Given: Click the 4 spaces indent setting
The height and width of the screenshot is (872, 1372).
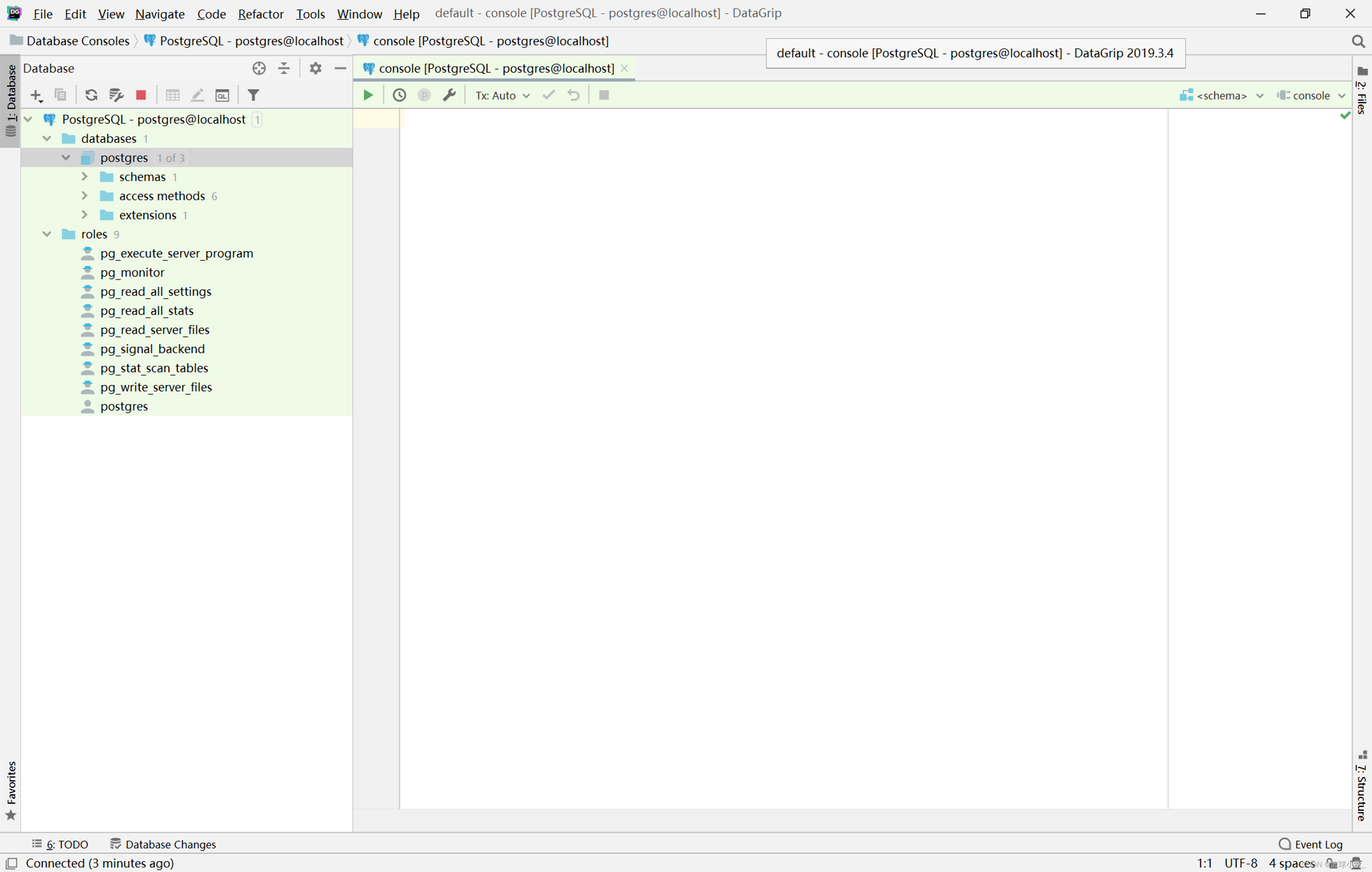Looking at the screenshot, I should click(x=1292, y=863).
